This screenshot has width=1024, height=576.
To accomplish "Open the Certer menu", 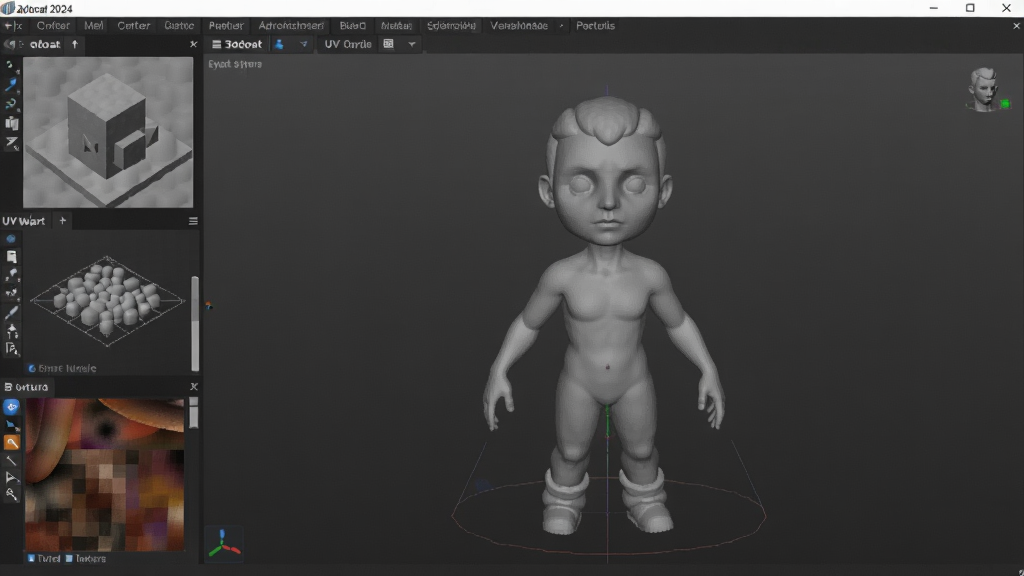I will 133,25.
